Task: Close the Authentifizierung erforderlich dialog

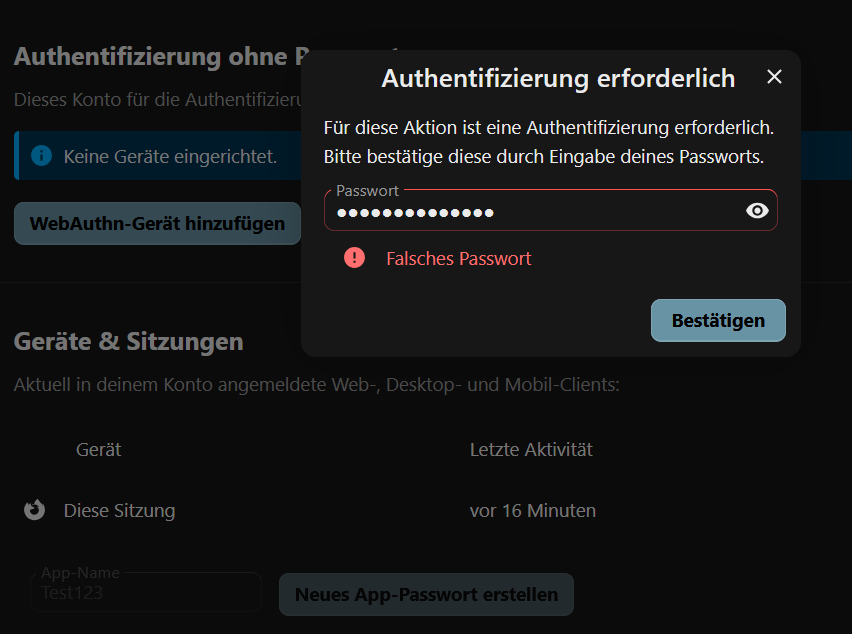Action: [774, 77]
